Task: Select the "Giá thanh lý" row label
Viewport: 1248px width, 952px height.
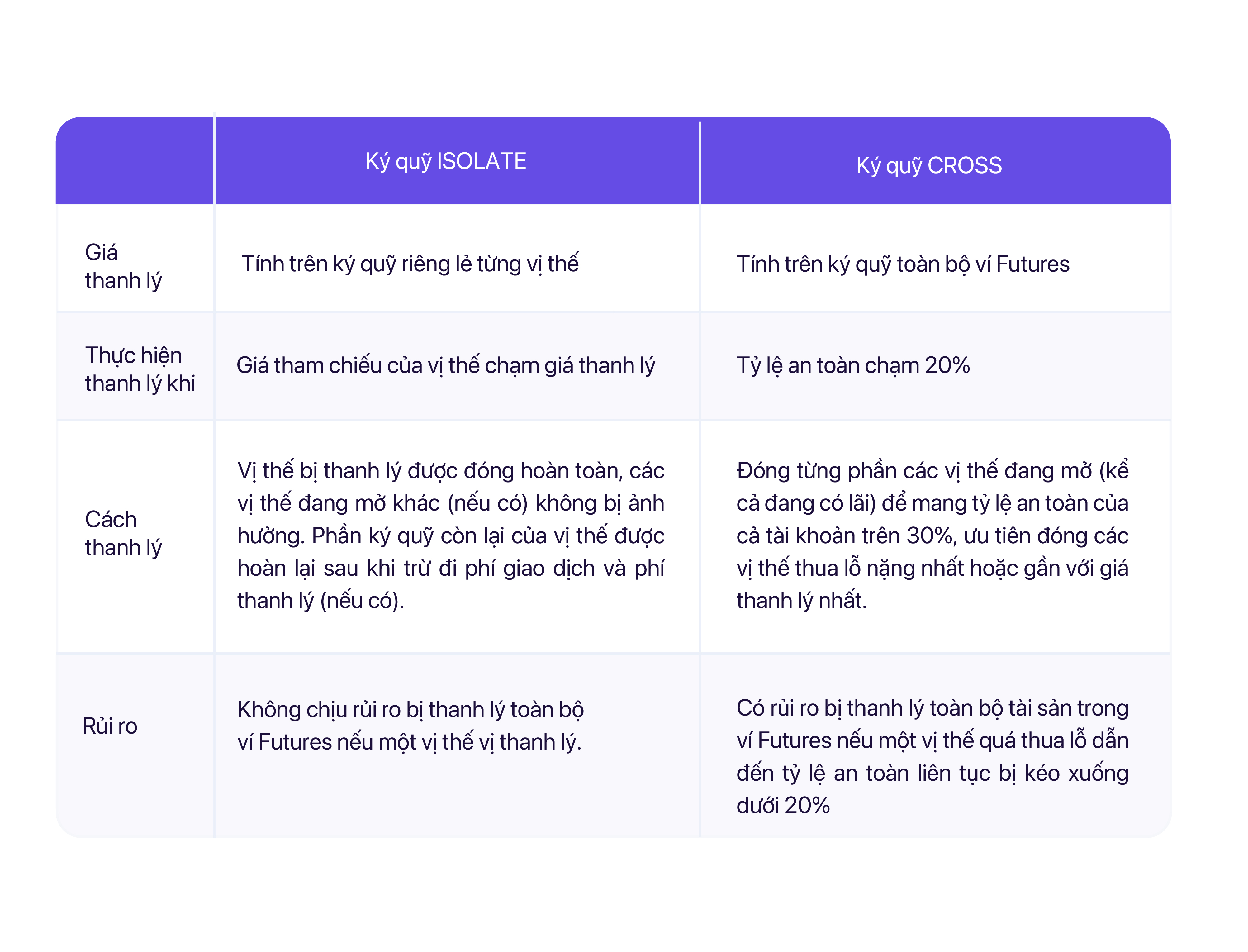Action: [x=123, y=266]
